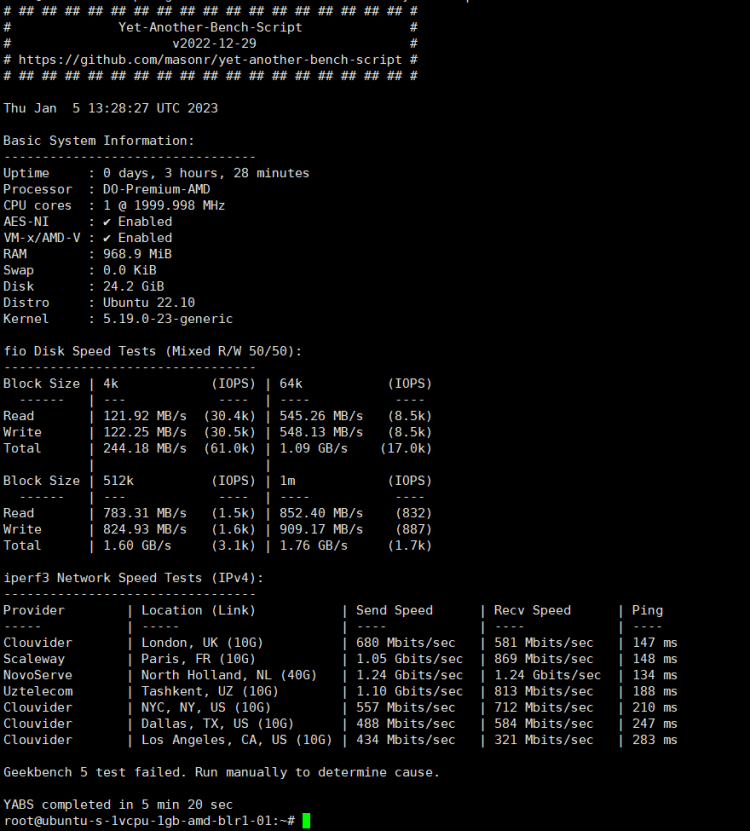Click the Geekbench 5 test failed message
This screenshot has width=750, height=831.
tap(221, 772)
